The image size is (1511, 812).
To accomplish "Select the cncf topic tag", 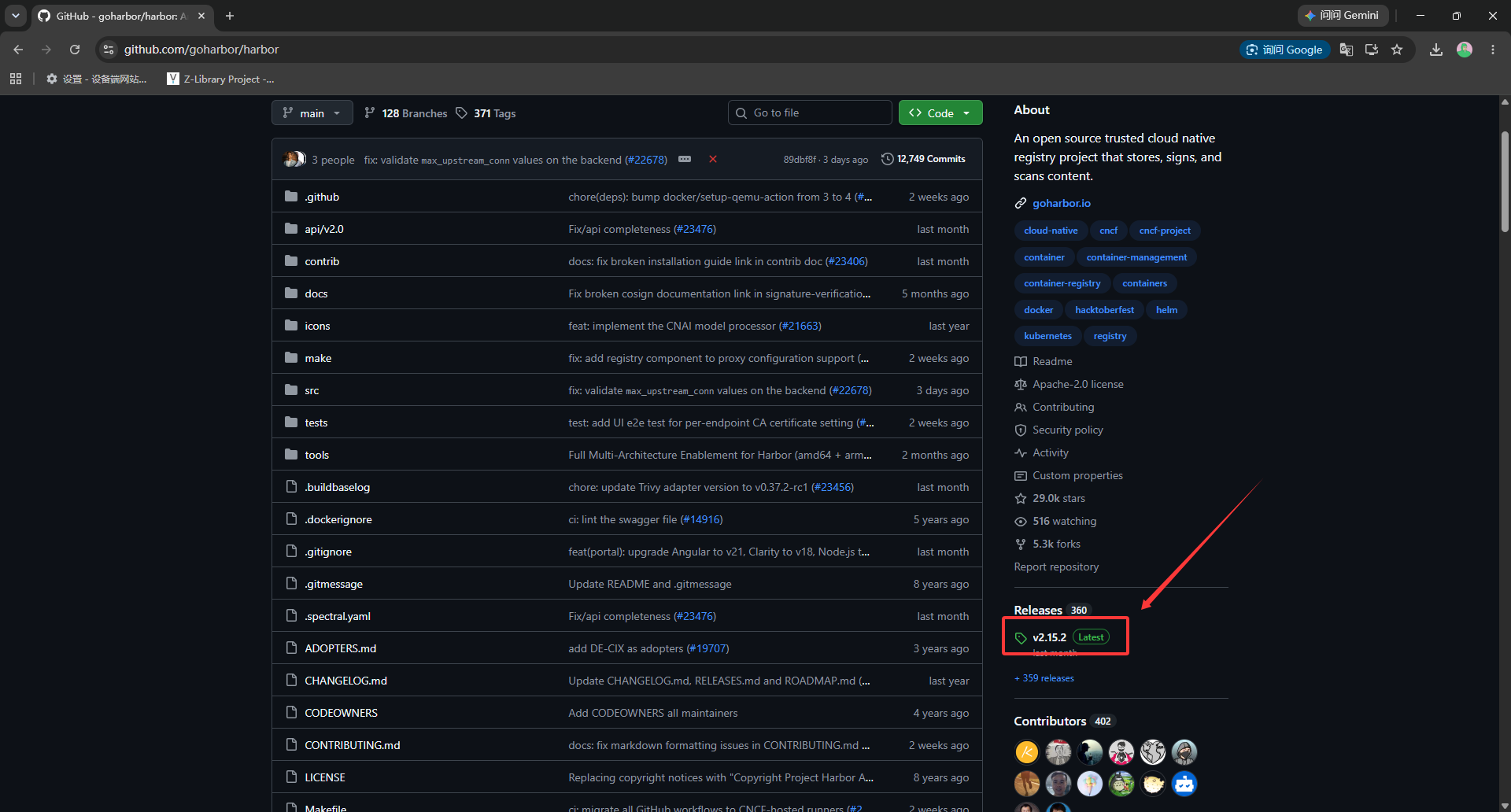I will coord(1108,231).
